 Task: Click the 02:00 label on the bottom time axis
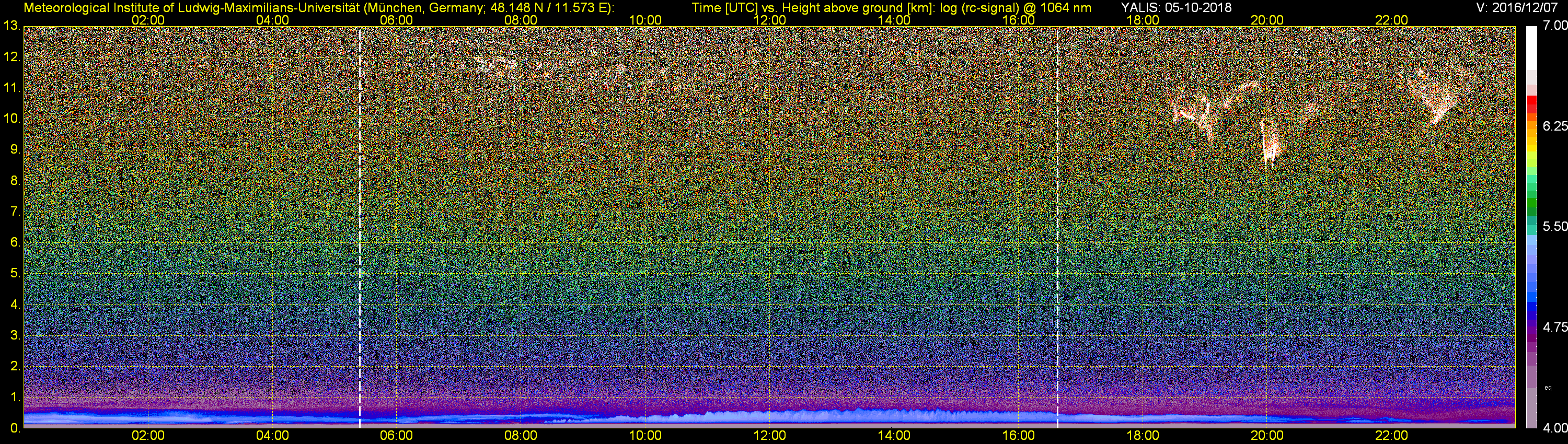click(x=148, y=436)
